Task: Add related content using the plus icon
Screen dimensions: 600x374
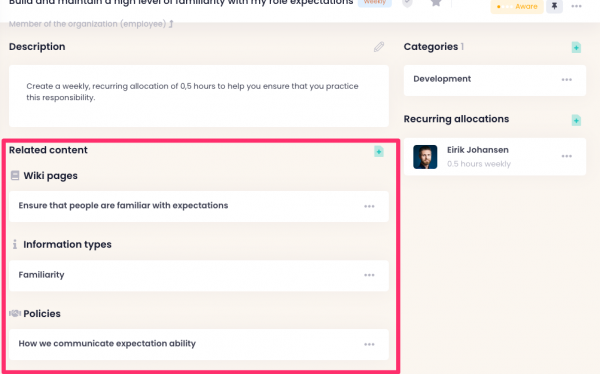Action: pos(378,151)
